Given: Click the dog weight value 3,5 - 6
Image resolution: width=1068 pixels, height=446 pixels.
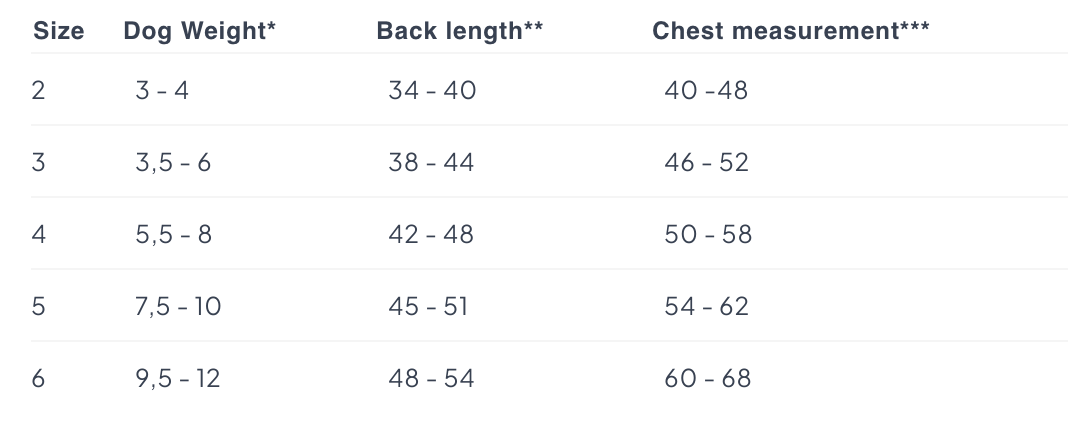Looking at the screenshot, I should point(173,163).
